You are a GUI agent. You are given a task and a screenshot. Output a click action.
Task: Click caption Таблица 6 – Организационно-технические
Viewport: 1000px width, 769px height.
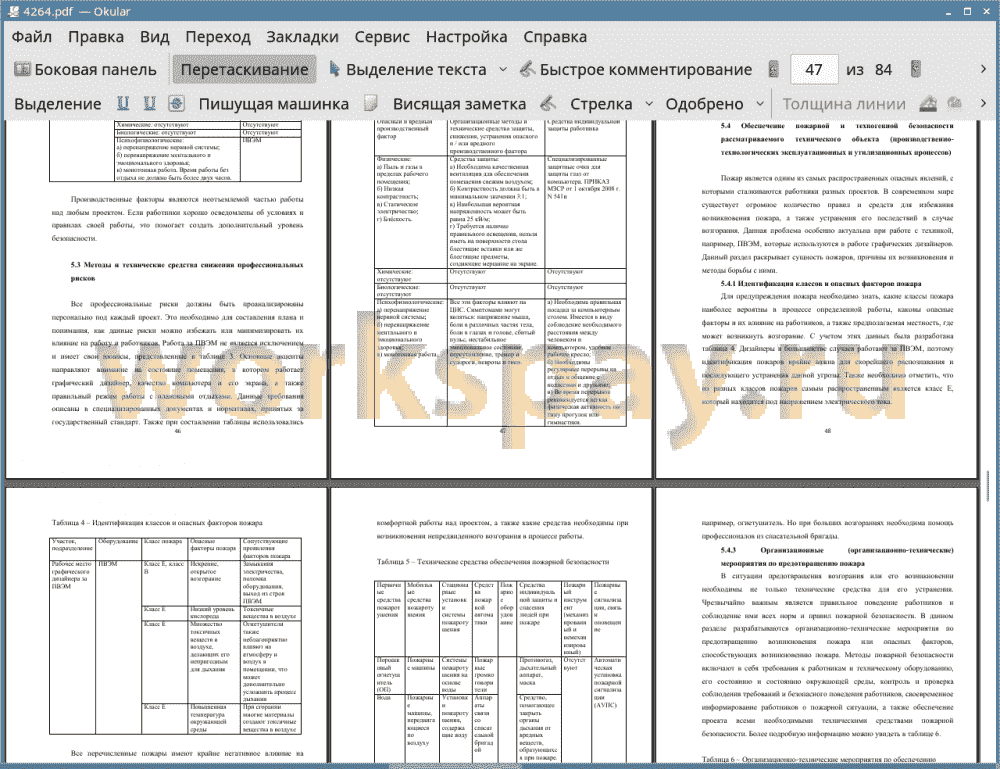tap(818, 759)
